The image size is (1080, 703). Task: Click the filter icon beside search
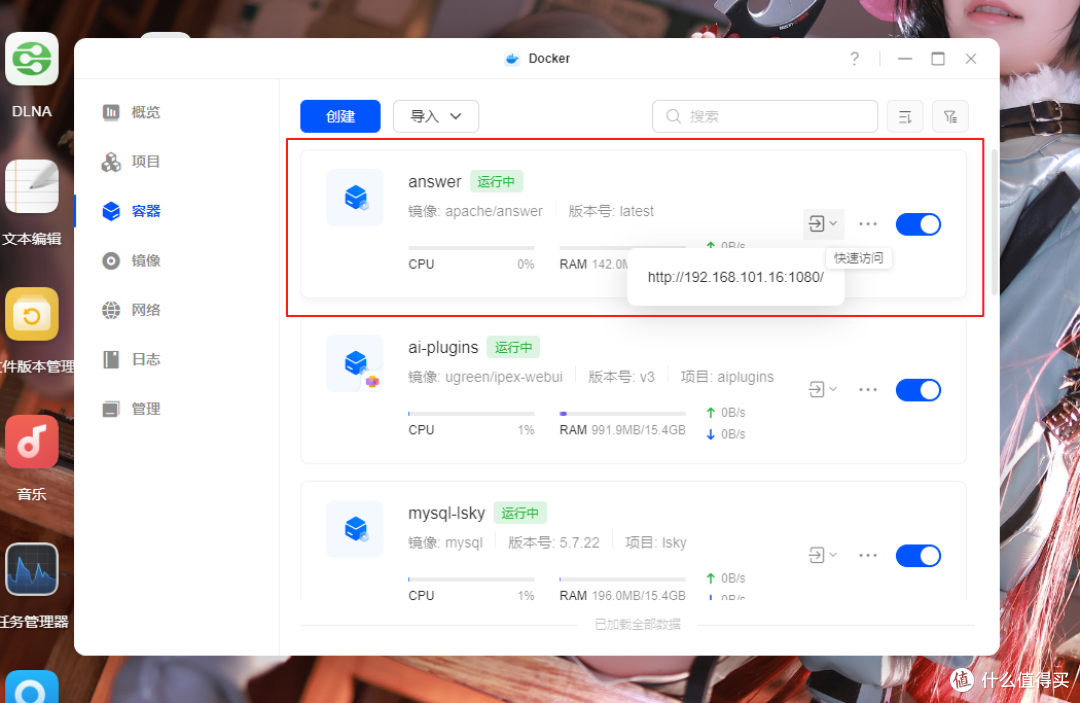(x=951, y=116)
